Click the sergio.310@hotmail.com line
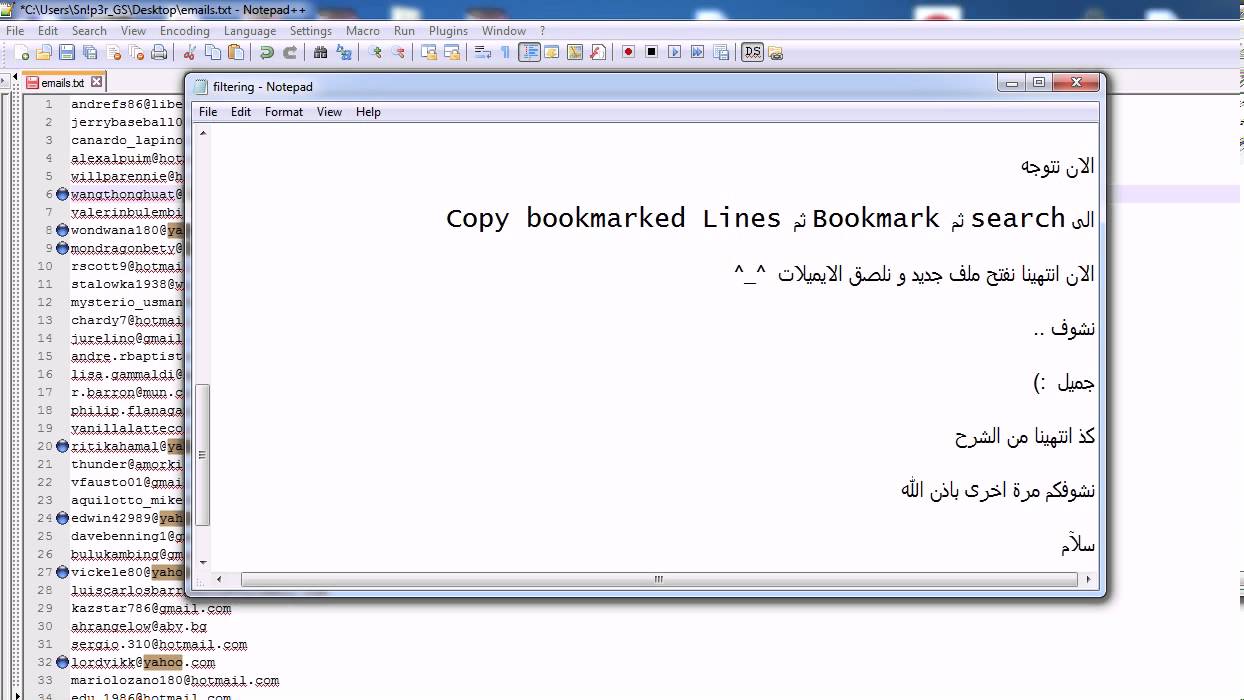The width and height of the screenshot is (1244, 700). click(158, 644)
